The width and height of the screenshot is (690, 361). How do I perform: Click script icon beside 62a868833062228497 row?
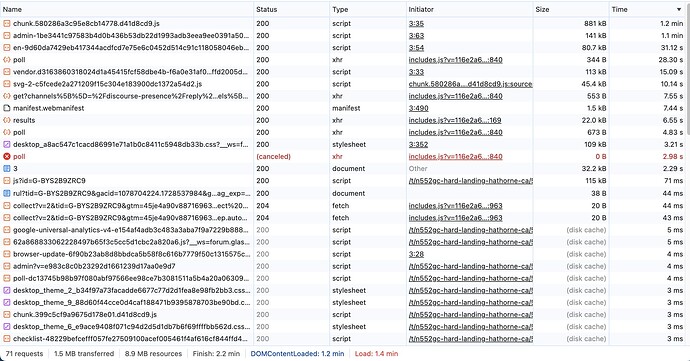tap(7, 242)
